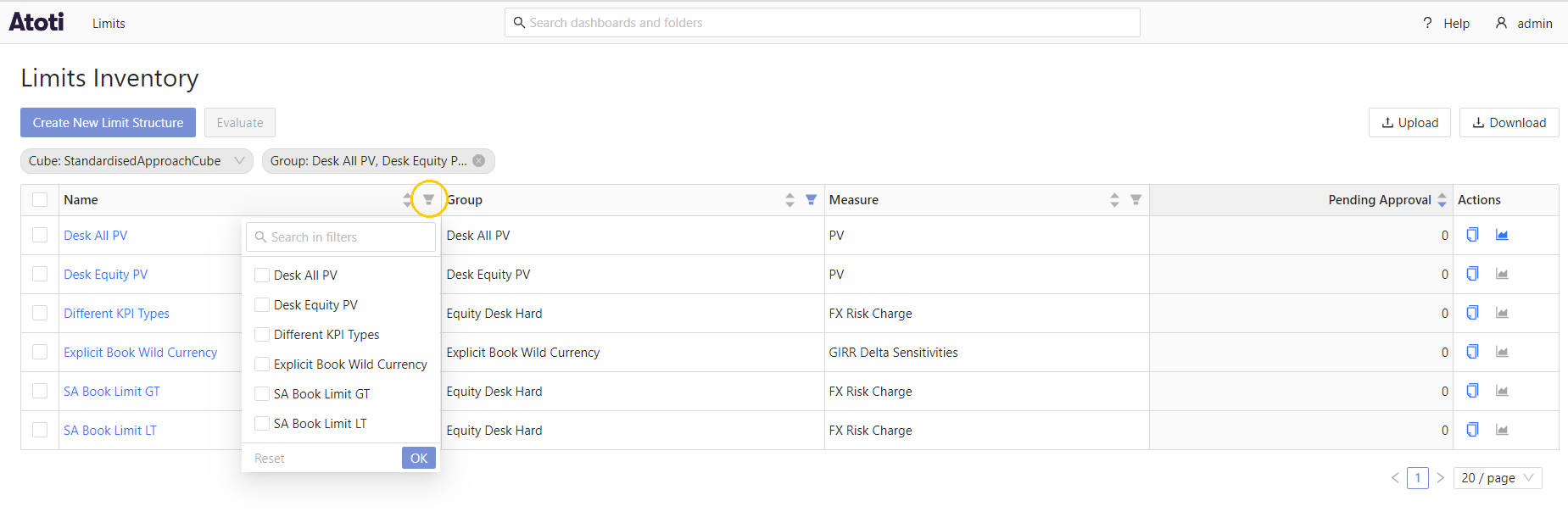Viewport: 1568px width, 512px height.
Task: Open chart for Desk All PV row
Action: point(1502,235)
